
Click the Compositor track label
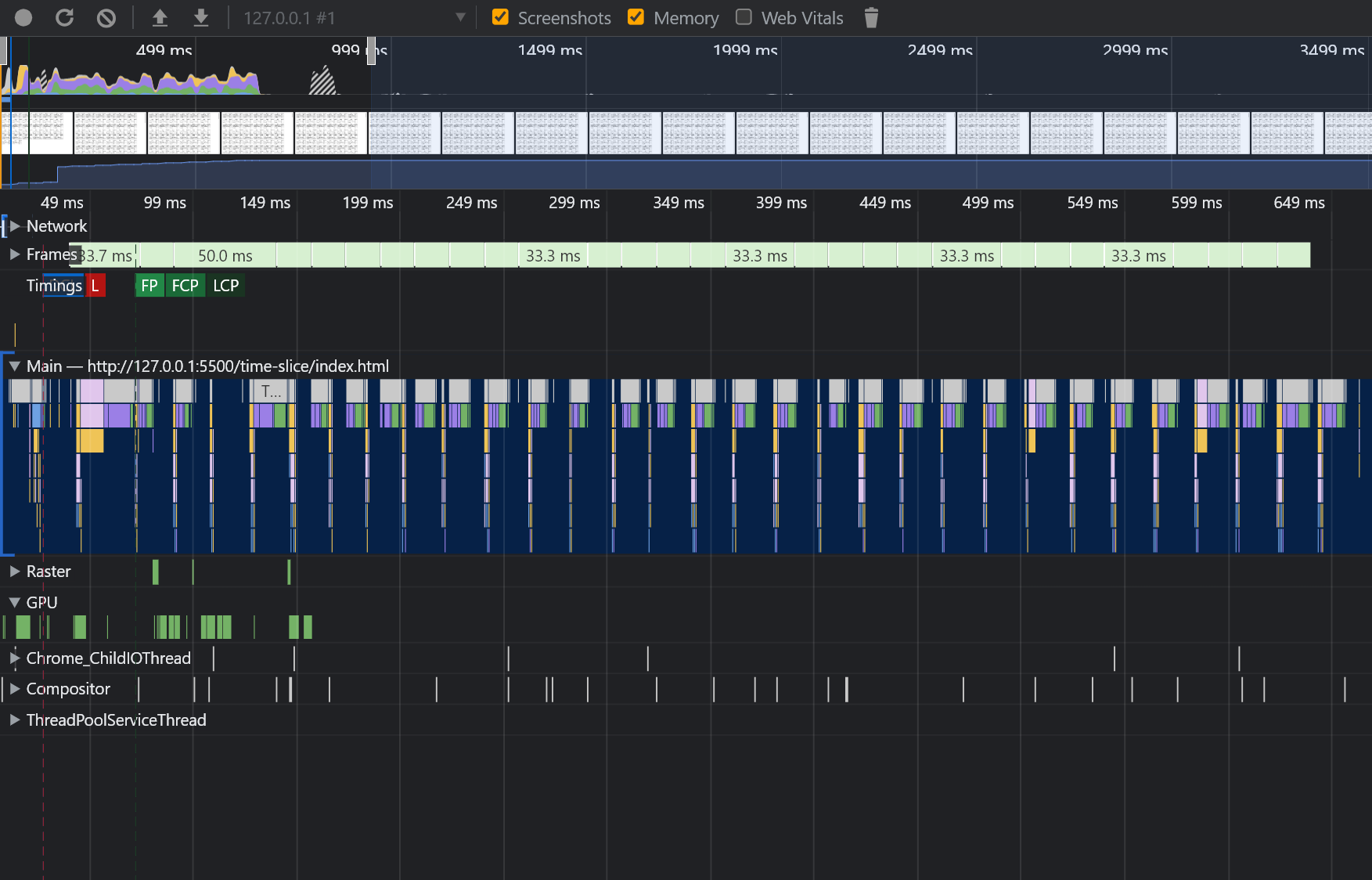pos(68,689)
